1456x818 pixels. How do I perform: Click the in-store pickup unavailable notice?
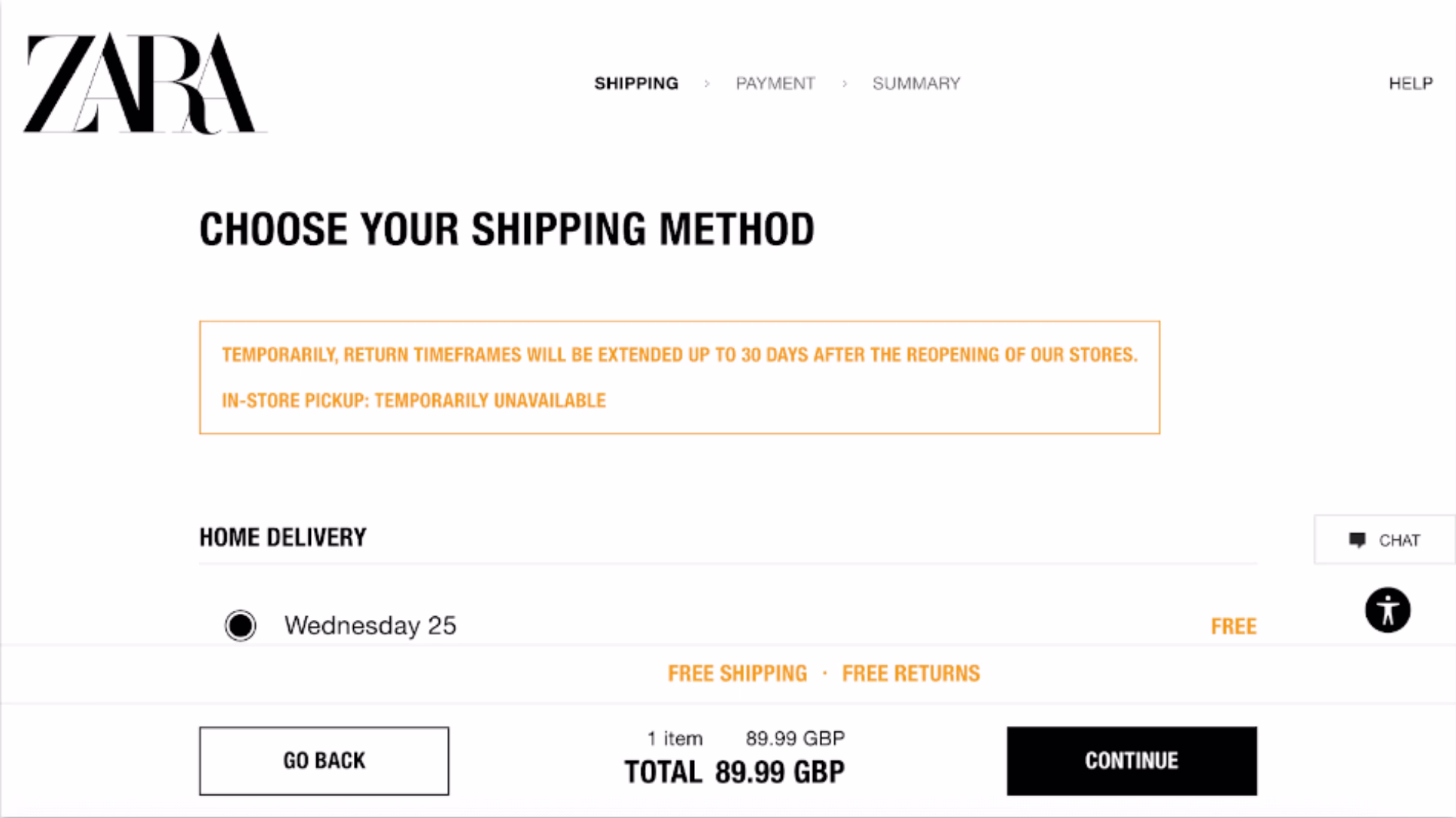[413, 400]
